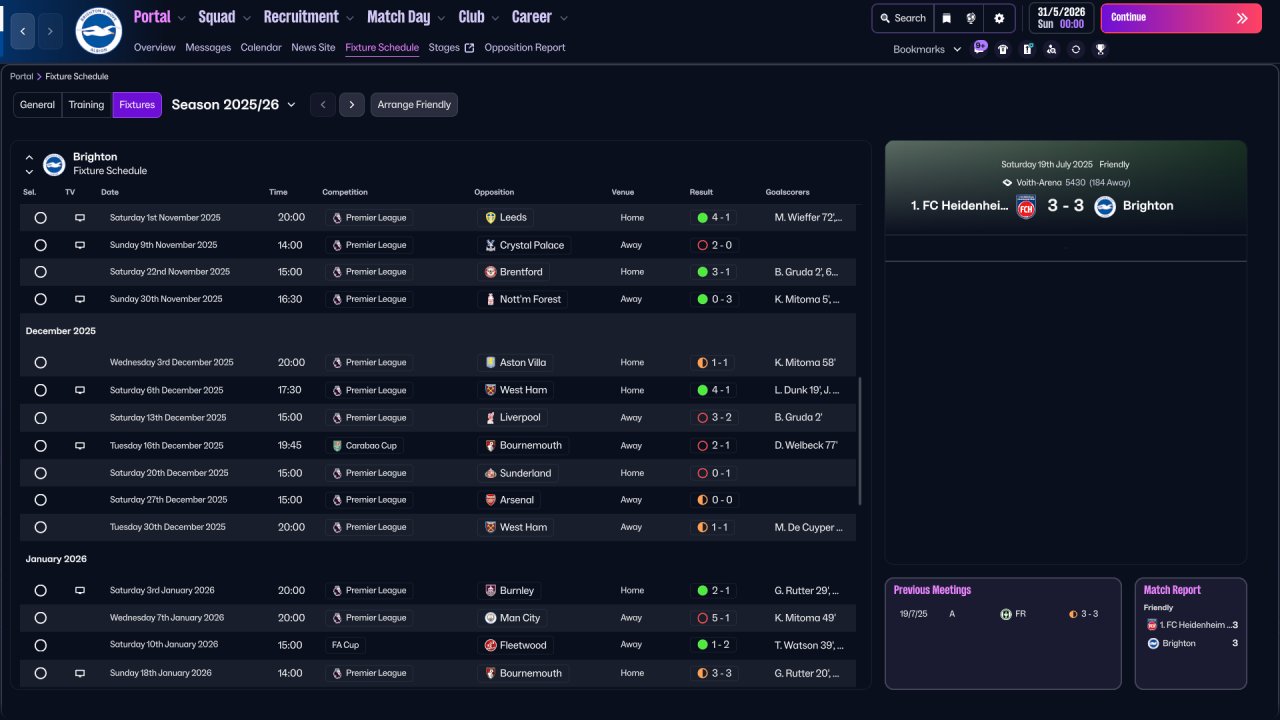
Task: Open the Messages tab
Action: tap(208, 48)
